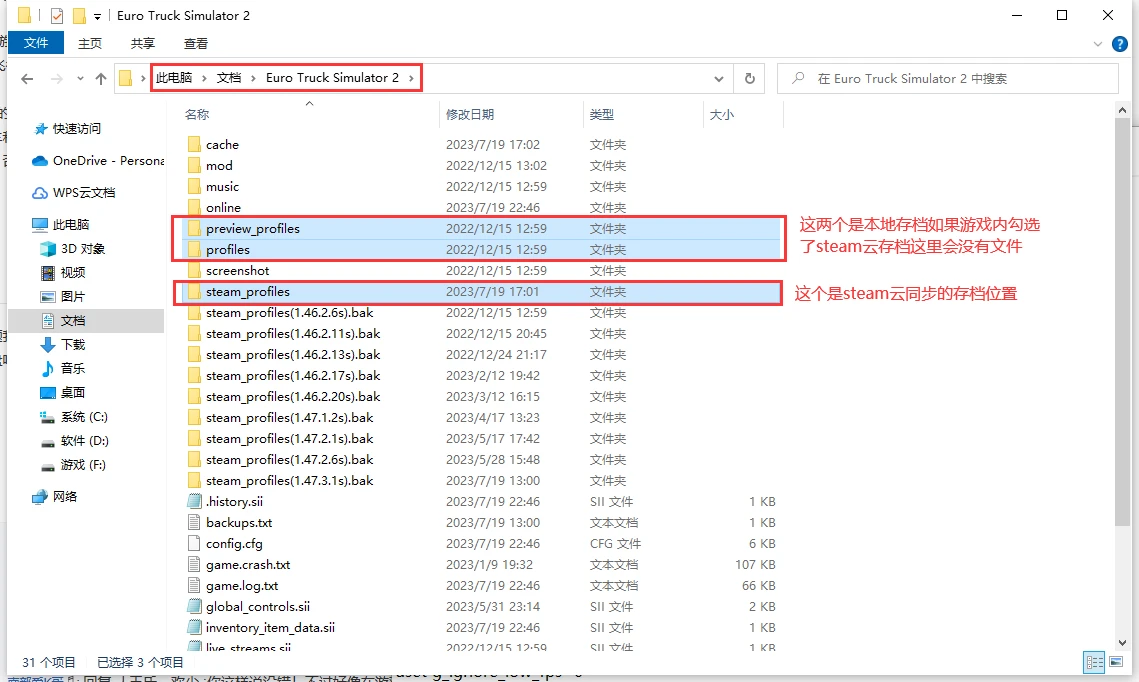This screenshot has height=682, width=1139.
Task: Select the game.crash.txt file icon
Action: [x=194, y=564]
